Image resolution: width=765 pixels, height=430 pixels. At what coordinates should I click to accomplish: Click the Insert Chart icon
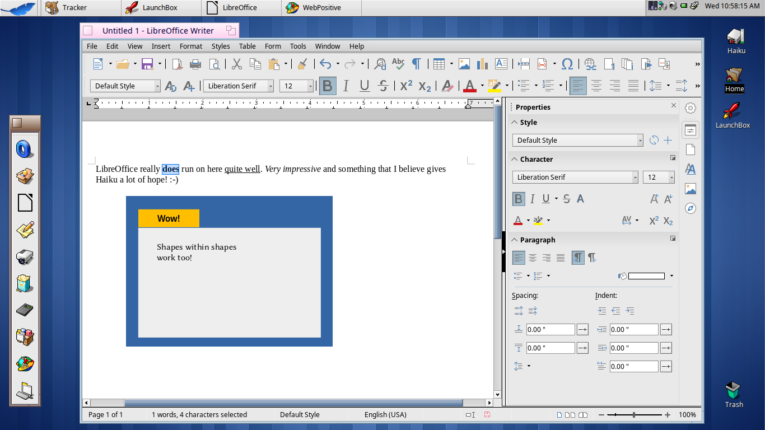click(482, 64)
